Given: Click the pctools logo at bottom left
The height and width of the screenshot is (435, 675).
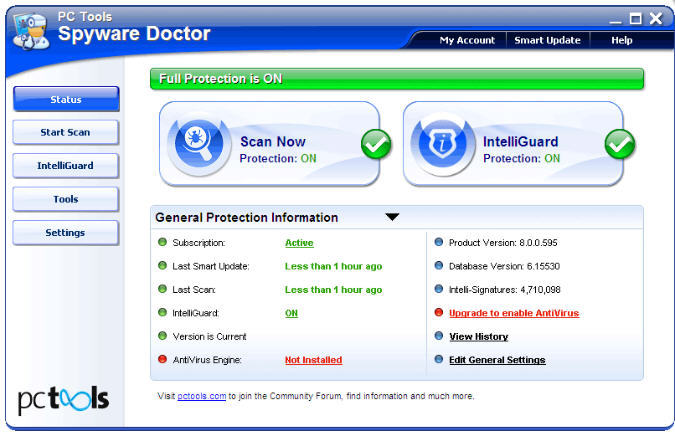Looking at the screenshot, I should click(x=63, y=399).
